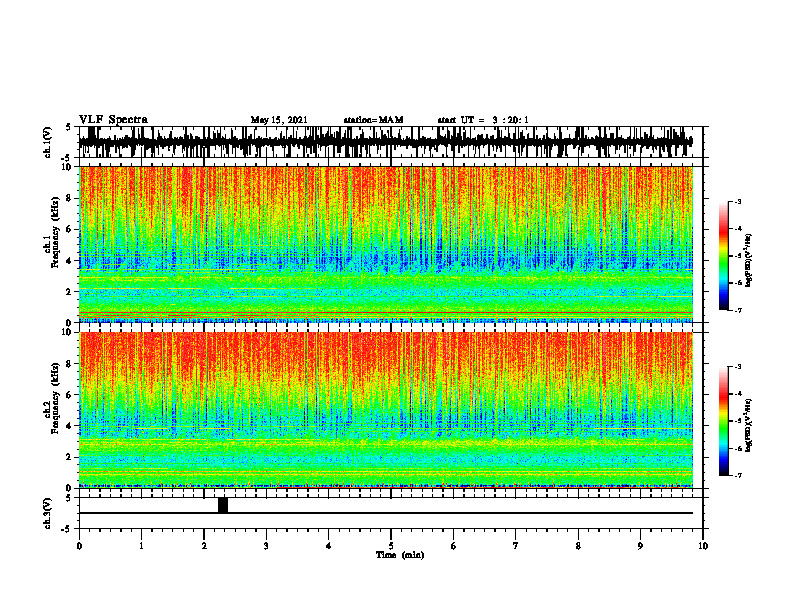Click the ch.2 color bar "log(PSD)" label

(748, 424)
